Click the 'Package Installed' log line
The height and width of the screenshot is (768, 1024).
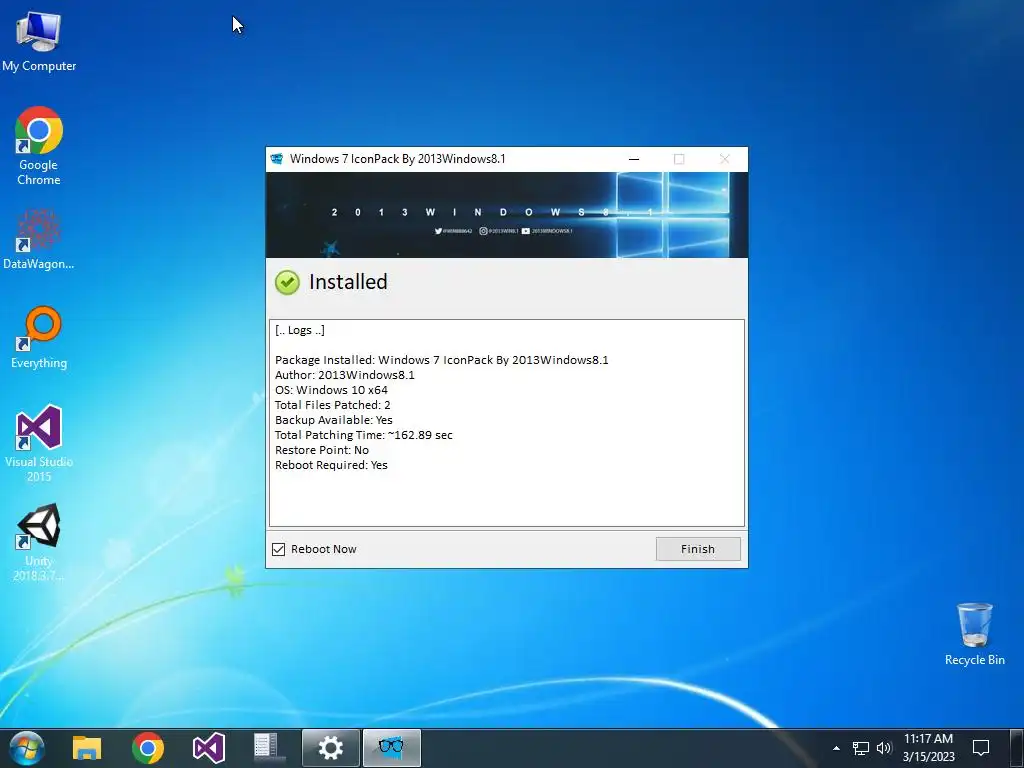pyautogui.click(x=441, y=360)
